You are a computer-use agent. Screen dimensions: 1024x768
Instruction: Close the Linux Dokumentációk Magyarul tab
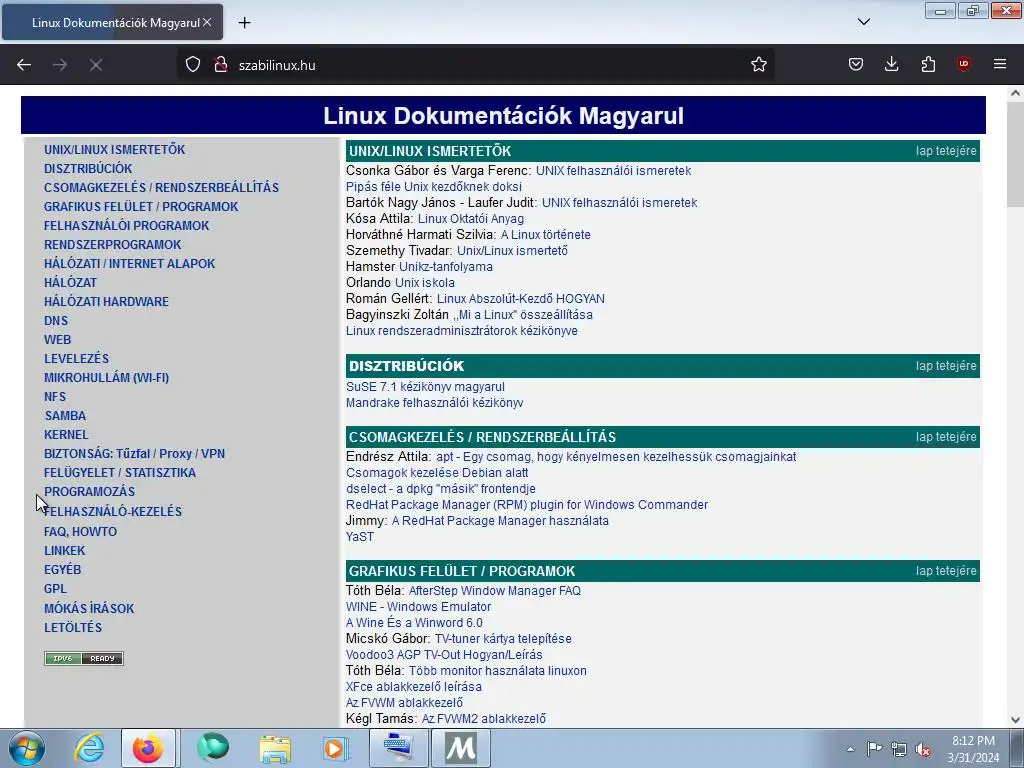pos(207,22)
